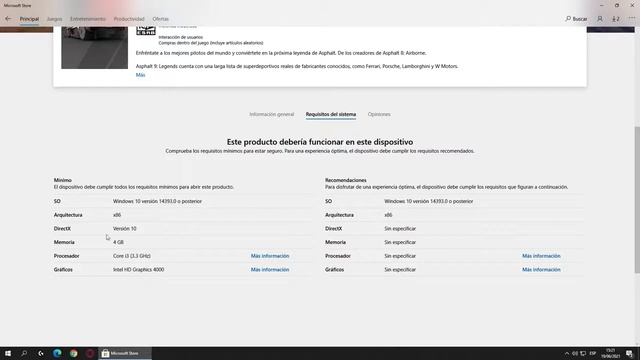Click 'Sin especificar' for recommended Memoria
The image size is (640, 360).
pos(400,242)
